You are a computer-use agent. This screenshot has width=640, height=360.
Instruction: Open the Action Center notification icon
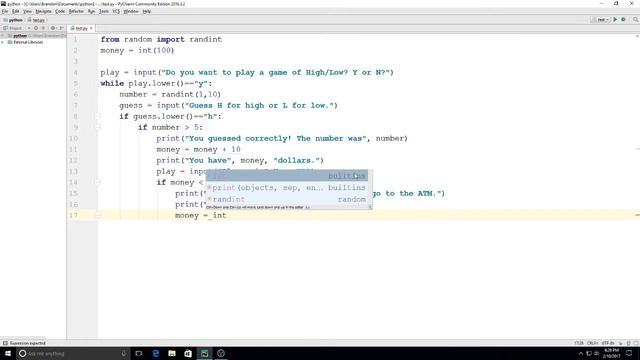(x=629, y=353)
